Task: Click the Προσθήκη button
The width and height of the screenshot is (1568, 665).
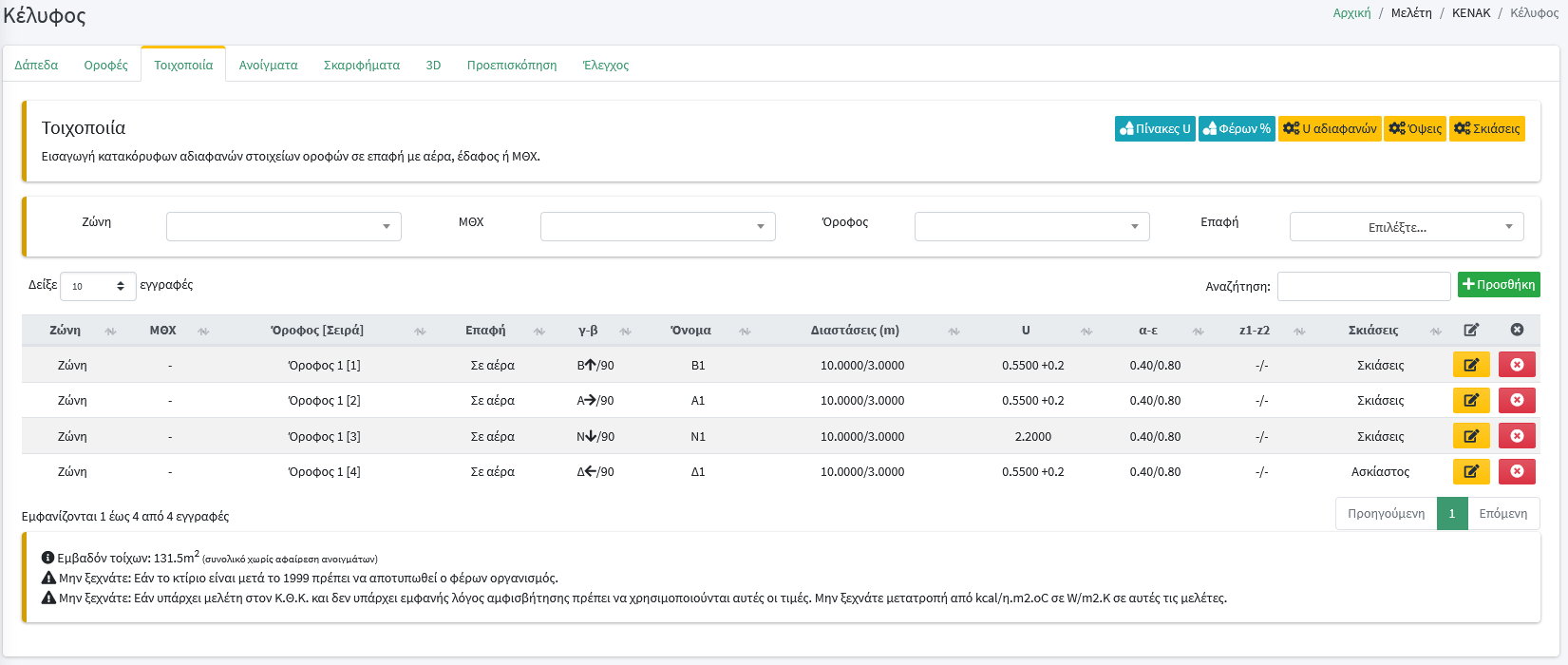Action: pyautogui.click(x=1498, y=285)
